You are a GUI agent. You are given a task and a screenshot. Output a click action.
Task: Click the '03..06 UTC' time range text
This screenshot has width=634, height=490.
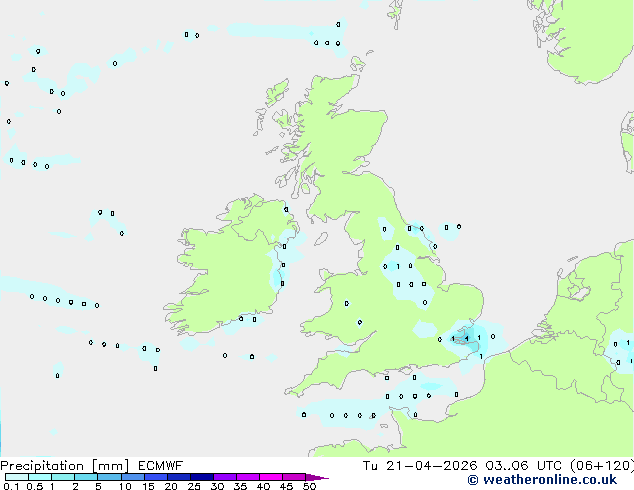(524, 466)
